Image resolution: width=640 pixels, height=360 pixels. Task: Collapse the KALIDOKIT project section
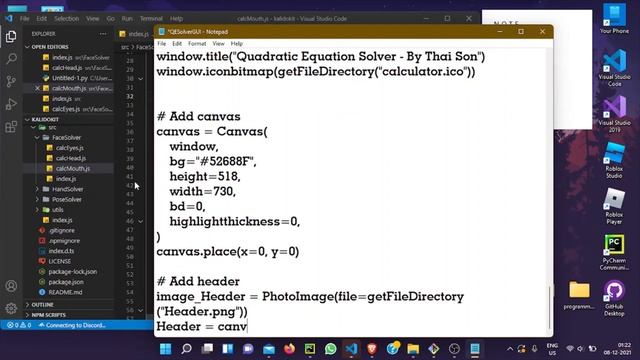(x=27, y=120)
